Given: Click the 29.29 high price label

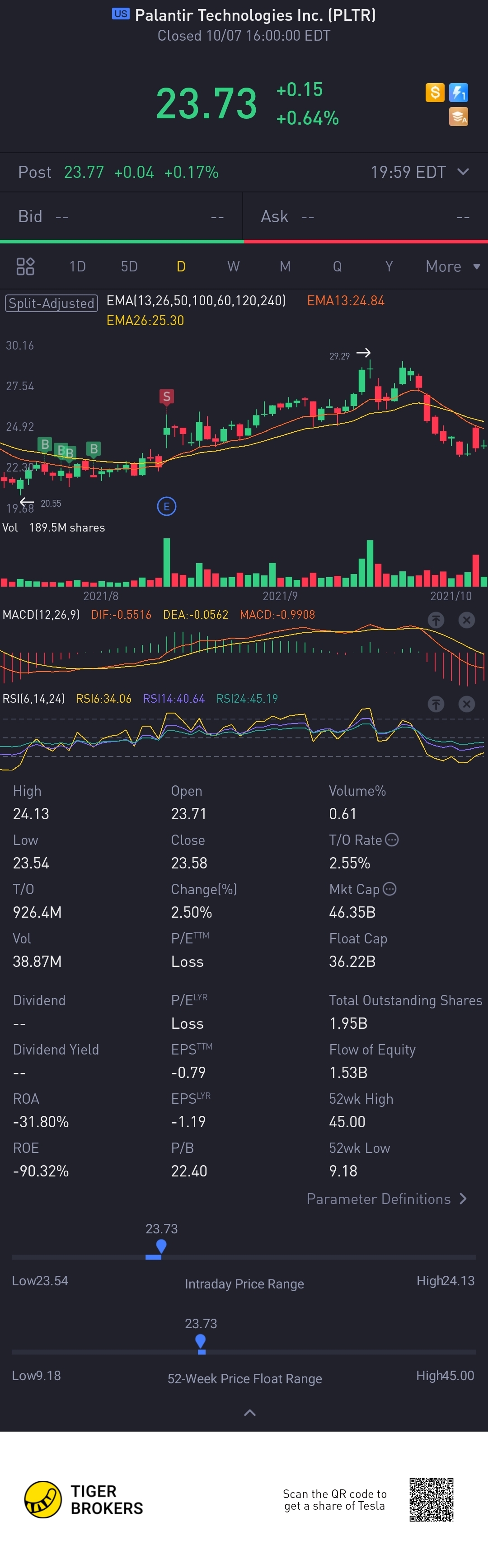Looking at the screenshot, I should click(x=339, y=356).
